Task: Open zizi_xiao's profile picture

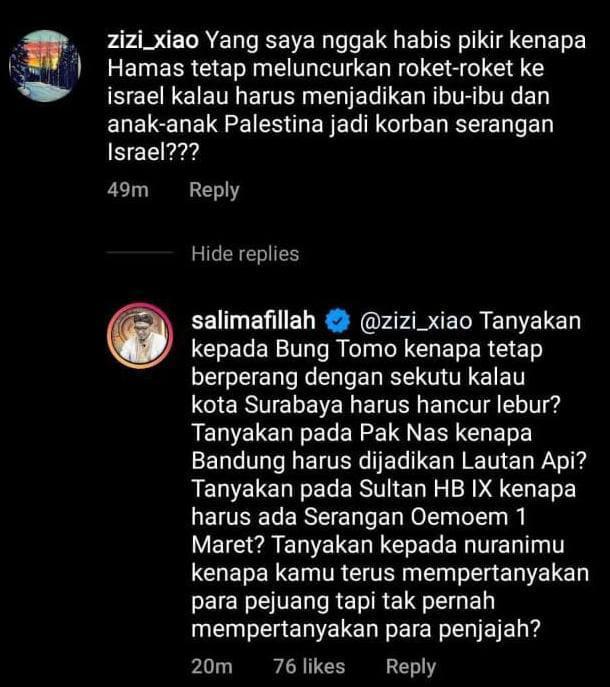Action: coord(45,66)
